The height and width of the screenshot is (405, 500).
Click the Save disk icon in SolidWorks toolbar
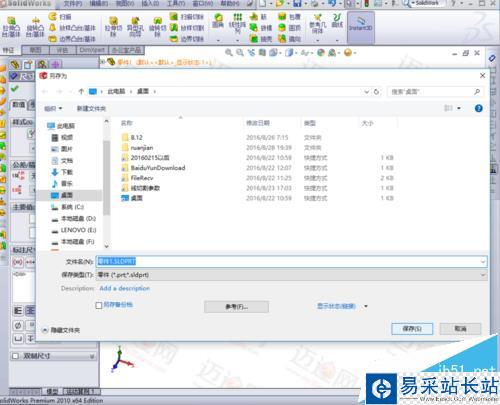click(297, 4)
